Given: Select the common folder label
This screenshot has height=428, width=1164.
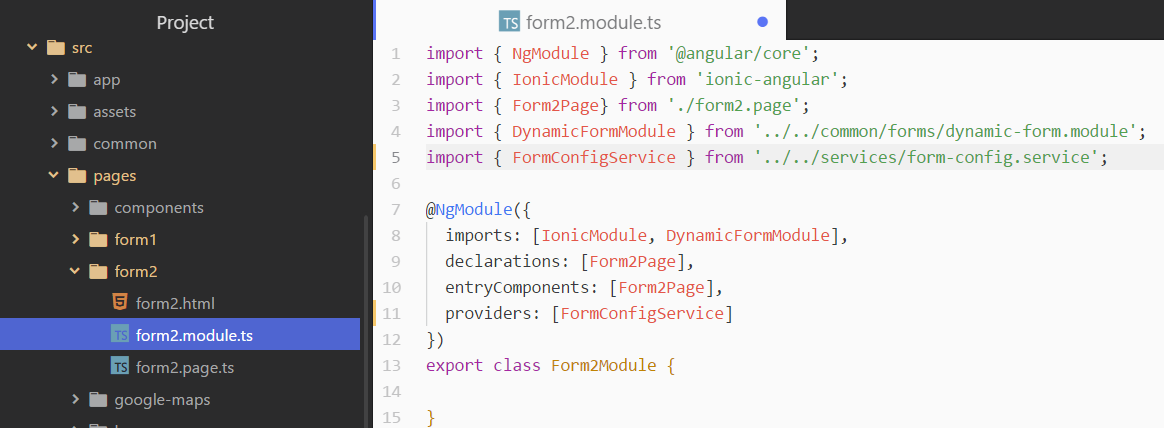Looking at the screenshot, I should click(125, 144).
